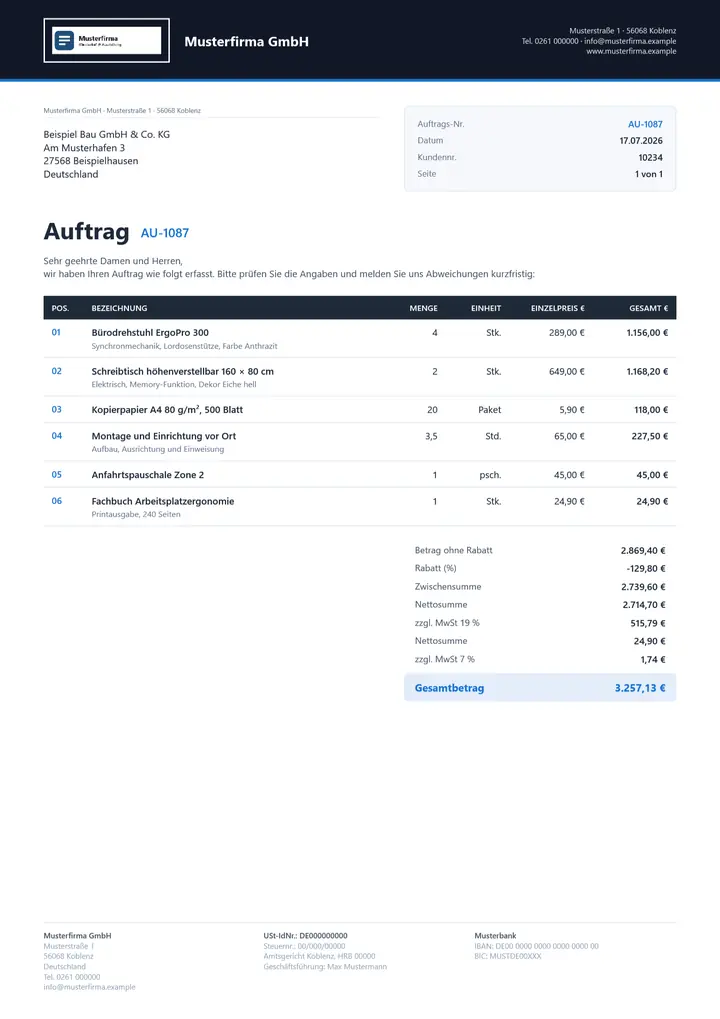Viewport: 720px width, 1019px height.
Task: Click unit price '5,90 €'
Action: pyautogui.click(x=572, y=410)
